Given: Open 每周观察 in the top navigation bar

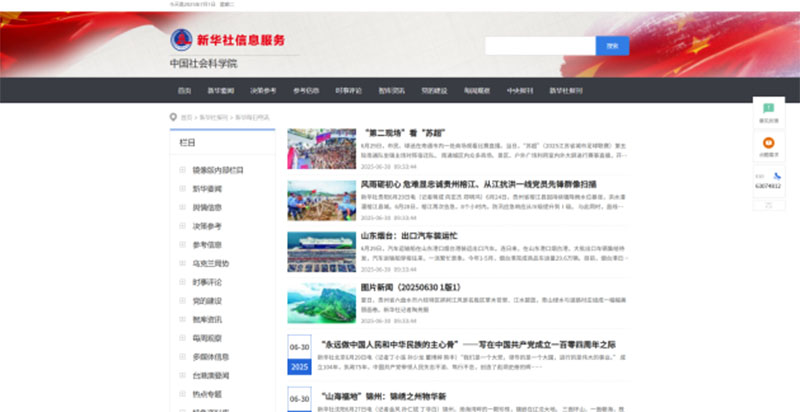Looking at the screenshot, I should pyautogui.click(x=477, y=91).
